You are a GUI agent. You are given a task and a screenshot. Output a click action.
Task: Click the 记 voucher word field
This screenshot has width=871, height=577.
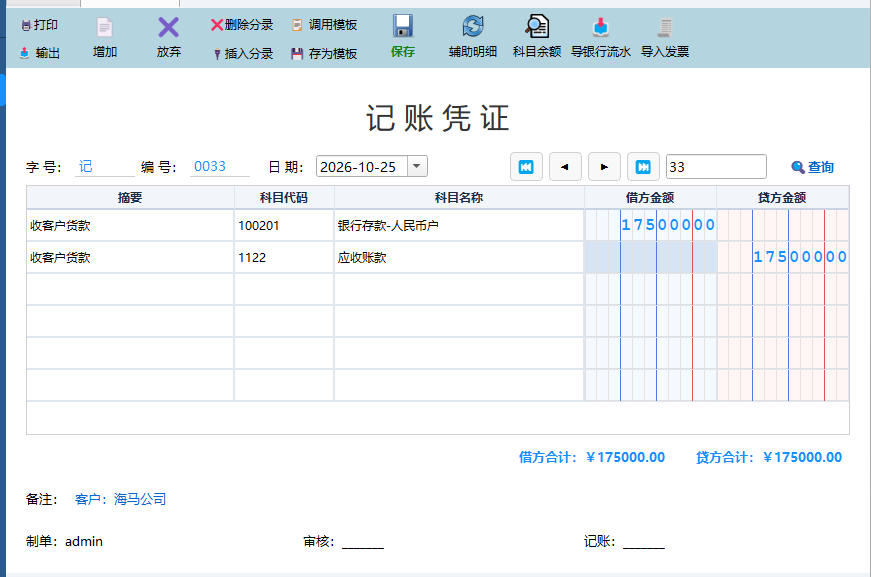(x=104, y=167)
